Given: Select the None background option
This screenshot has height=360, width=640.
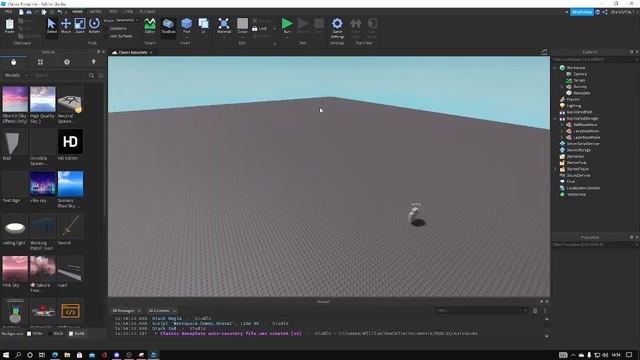Looking at the screenshot, I should 76,333.
